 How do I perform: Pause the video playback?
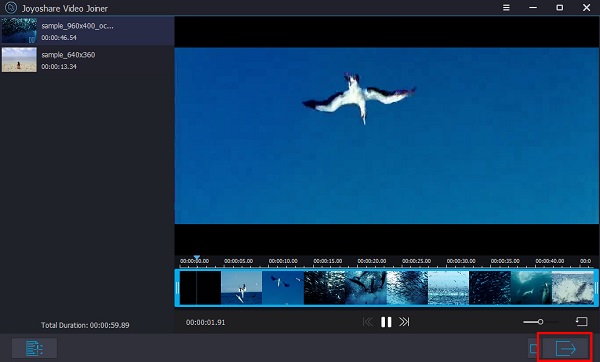[386, 322]
